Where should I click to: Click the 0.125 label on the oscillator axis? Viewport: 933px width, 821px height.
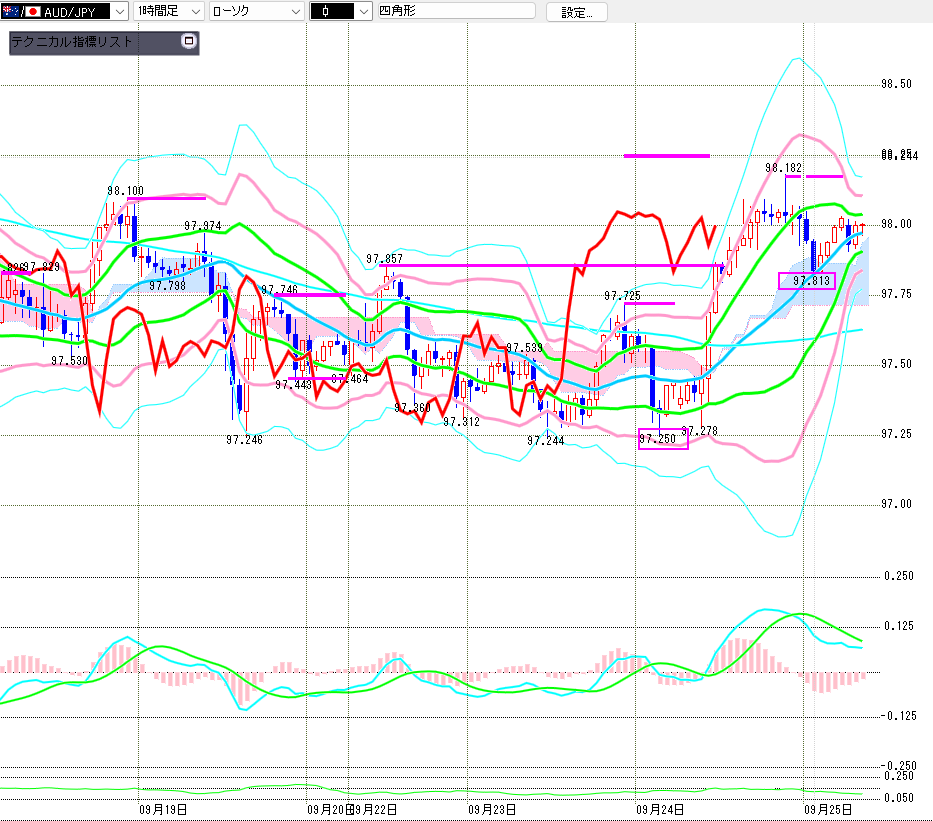tap(899, 627)
